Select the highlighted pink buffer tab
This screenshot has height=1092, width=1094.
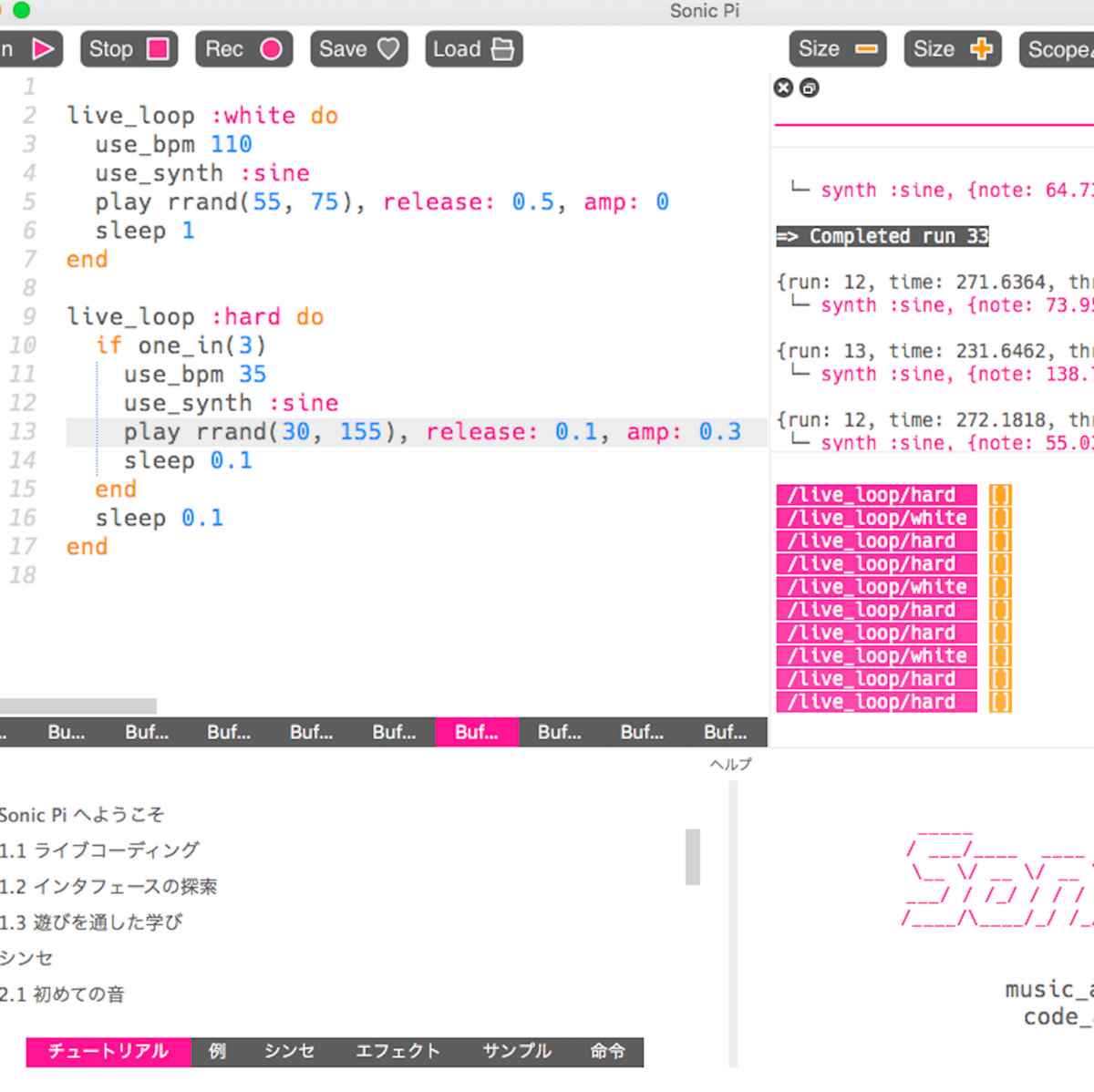point(477,732)
